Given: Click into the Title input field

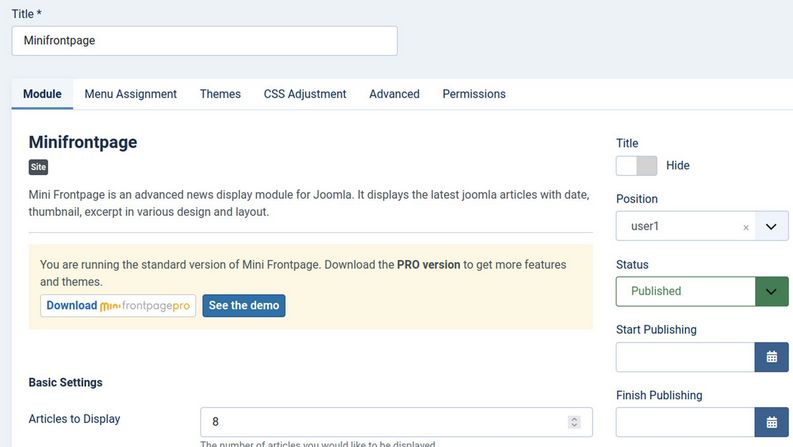Looking at the screenshot, I should tap(204, 41).
